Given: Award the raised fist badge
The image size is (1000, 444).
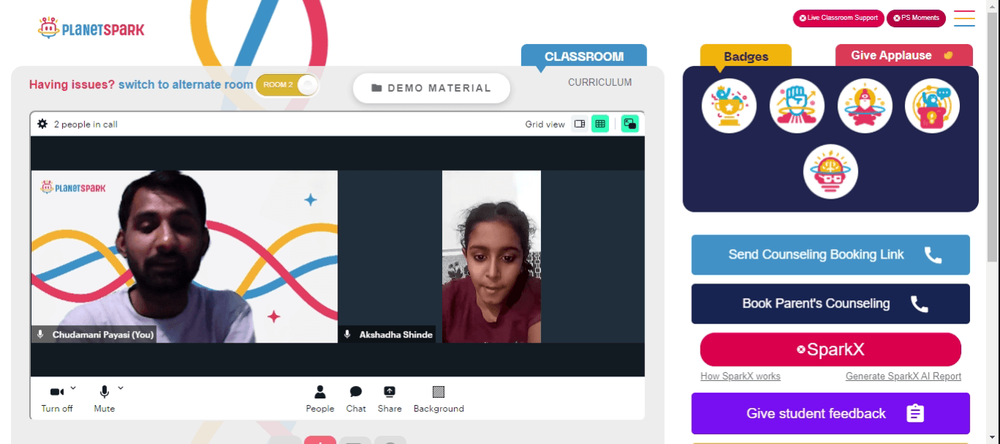Looking at the screenshot, I should coord(797,106).
